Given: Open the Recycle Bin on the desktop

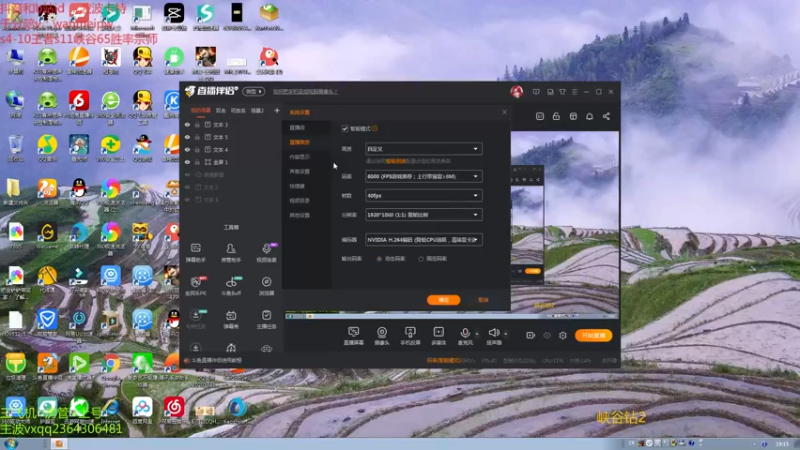Looking at the screenshot, I should (x=15, y=148).
